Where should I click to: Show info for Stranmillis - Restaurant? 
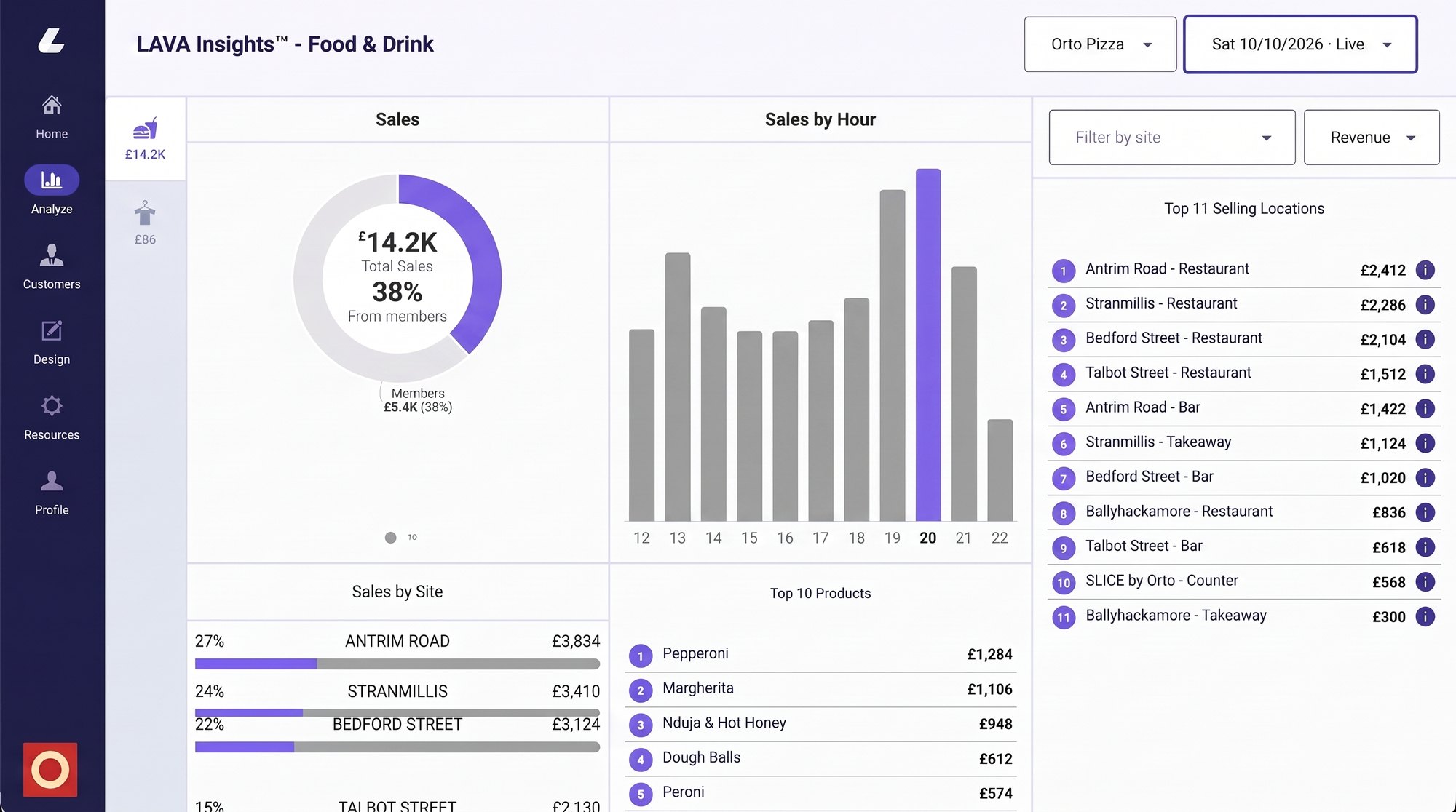[1425, 305]
